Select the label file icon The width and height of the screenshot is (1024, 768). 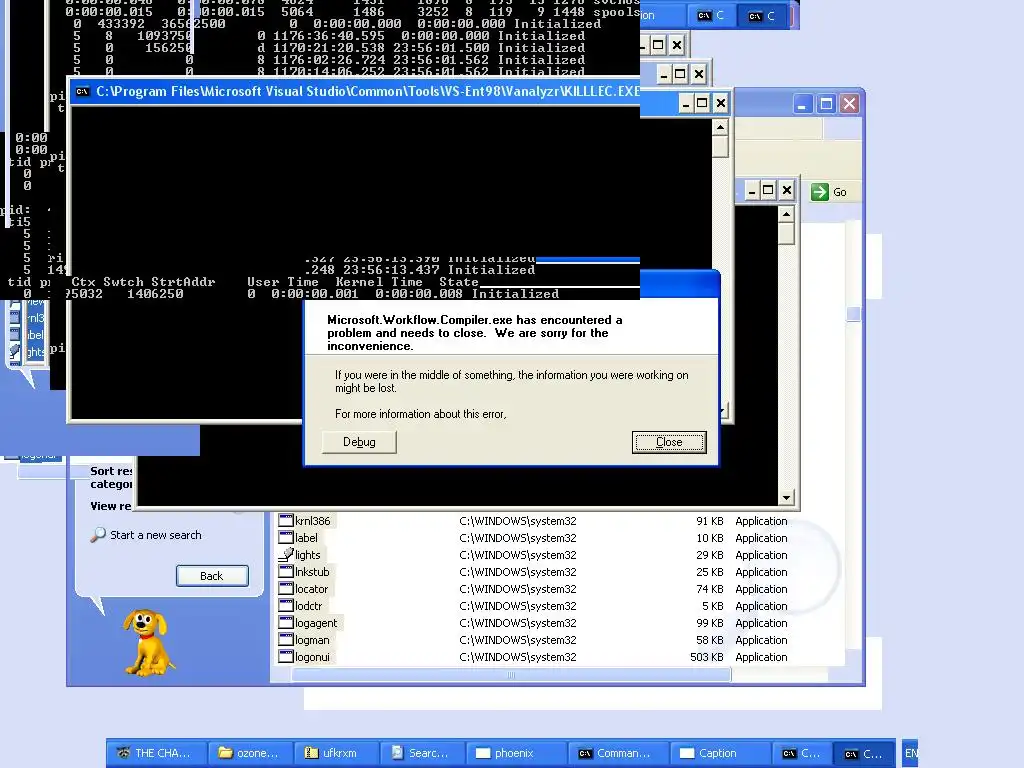[x=285, y=537]
